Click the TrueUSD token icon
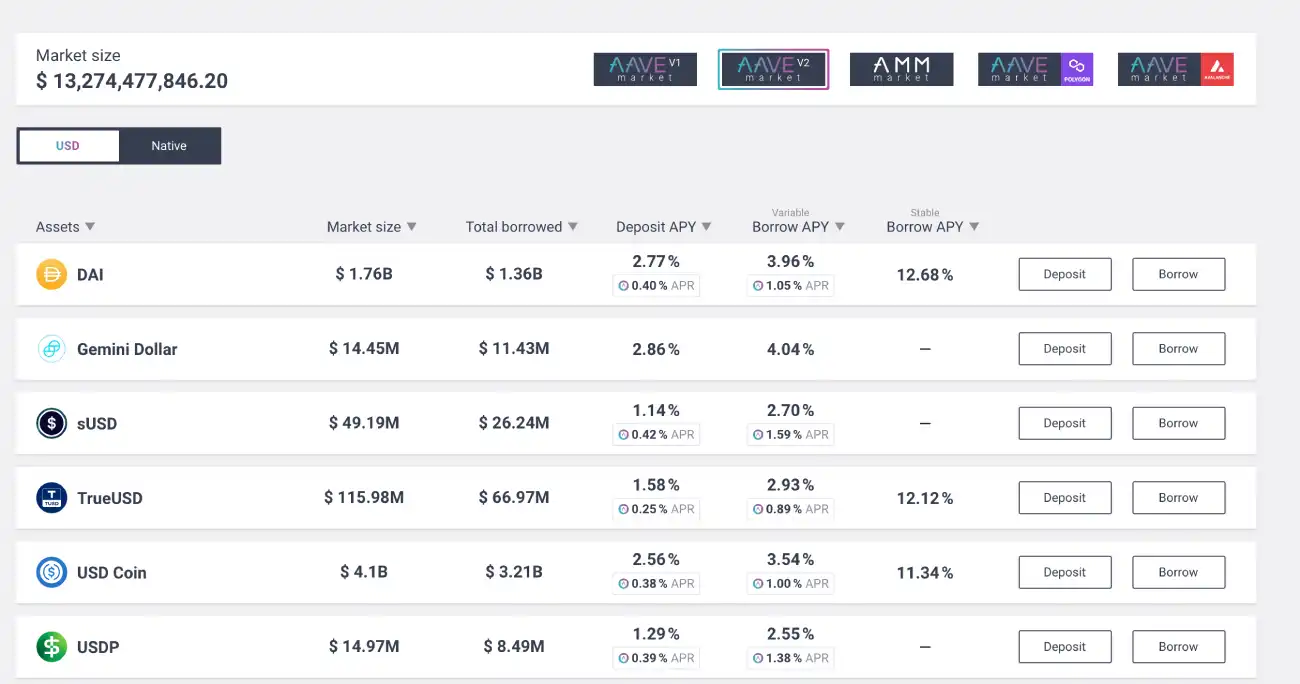This screenshot has height=684, width=1300. (51, 498)
